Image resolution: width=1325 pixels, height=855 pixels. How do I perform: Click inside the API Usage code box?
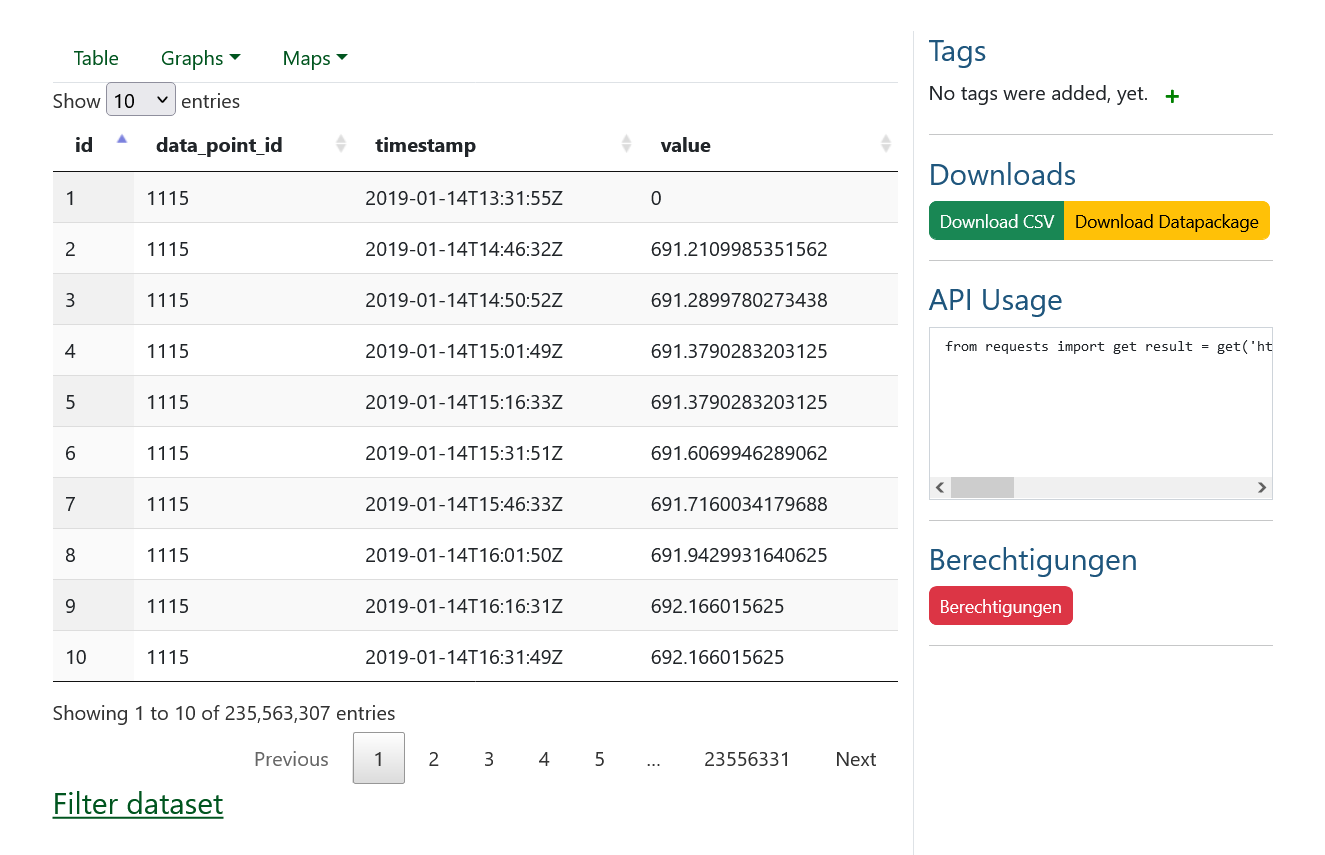(1100, 402)
